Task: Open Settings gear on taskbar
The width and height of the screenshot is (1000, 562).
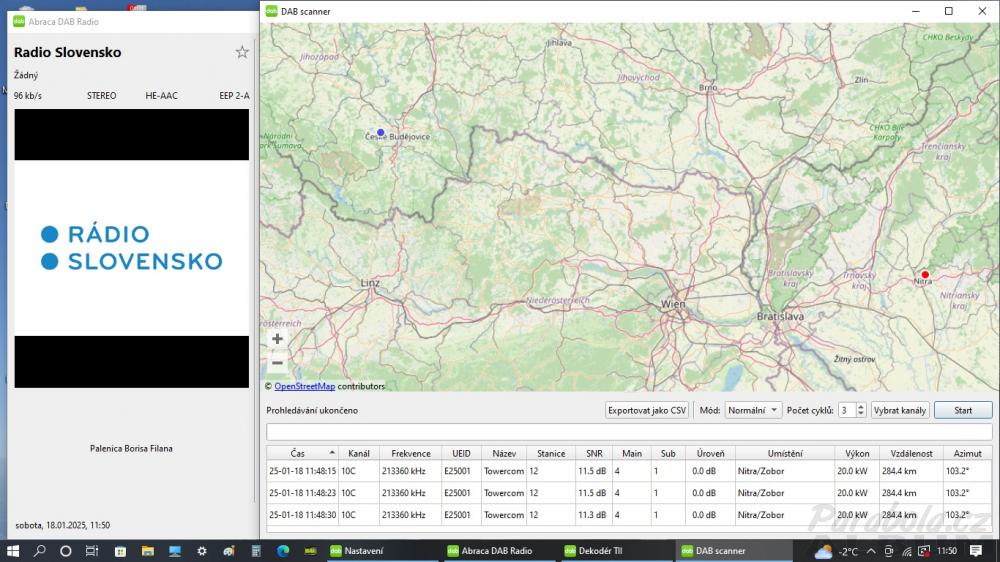Action: (x=202, y=551)
